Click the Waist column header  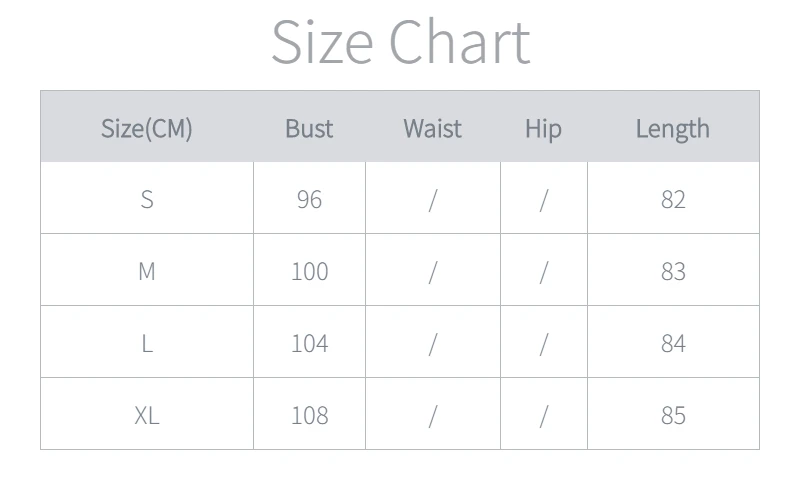(x=433, y=129)
